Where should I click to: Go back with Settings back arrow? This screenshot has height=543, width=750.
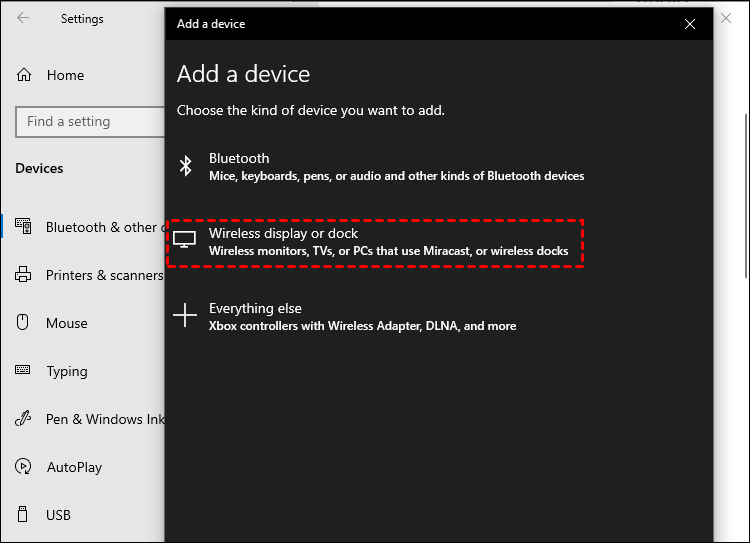pyautogui.click(x=23, y=18)
